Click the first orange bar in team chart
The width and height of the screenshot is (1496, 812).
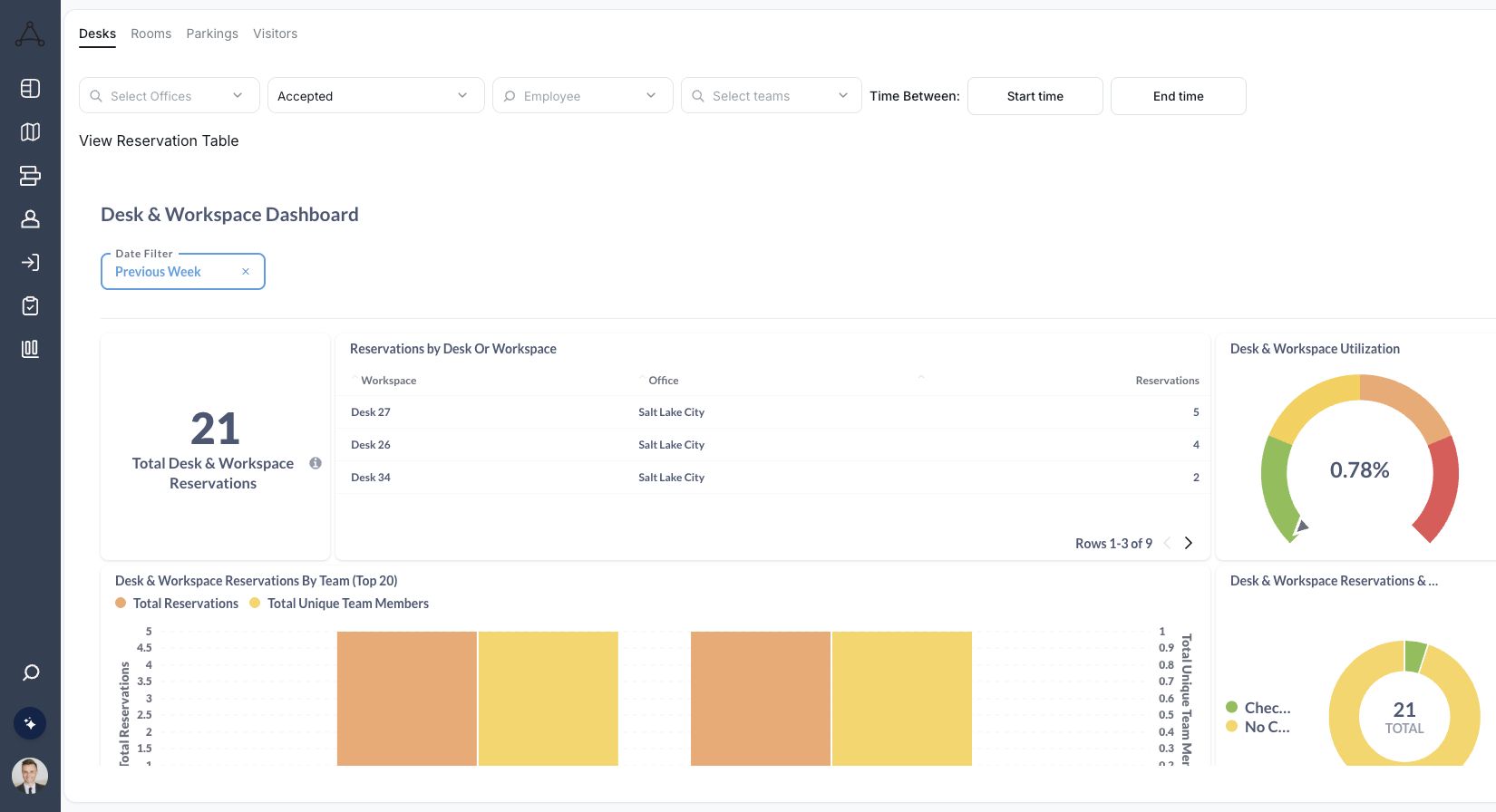pos(407,699)
